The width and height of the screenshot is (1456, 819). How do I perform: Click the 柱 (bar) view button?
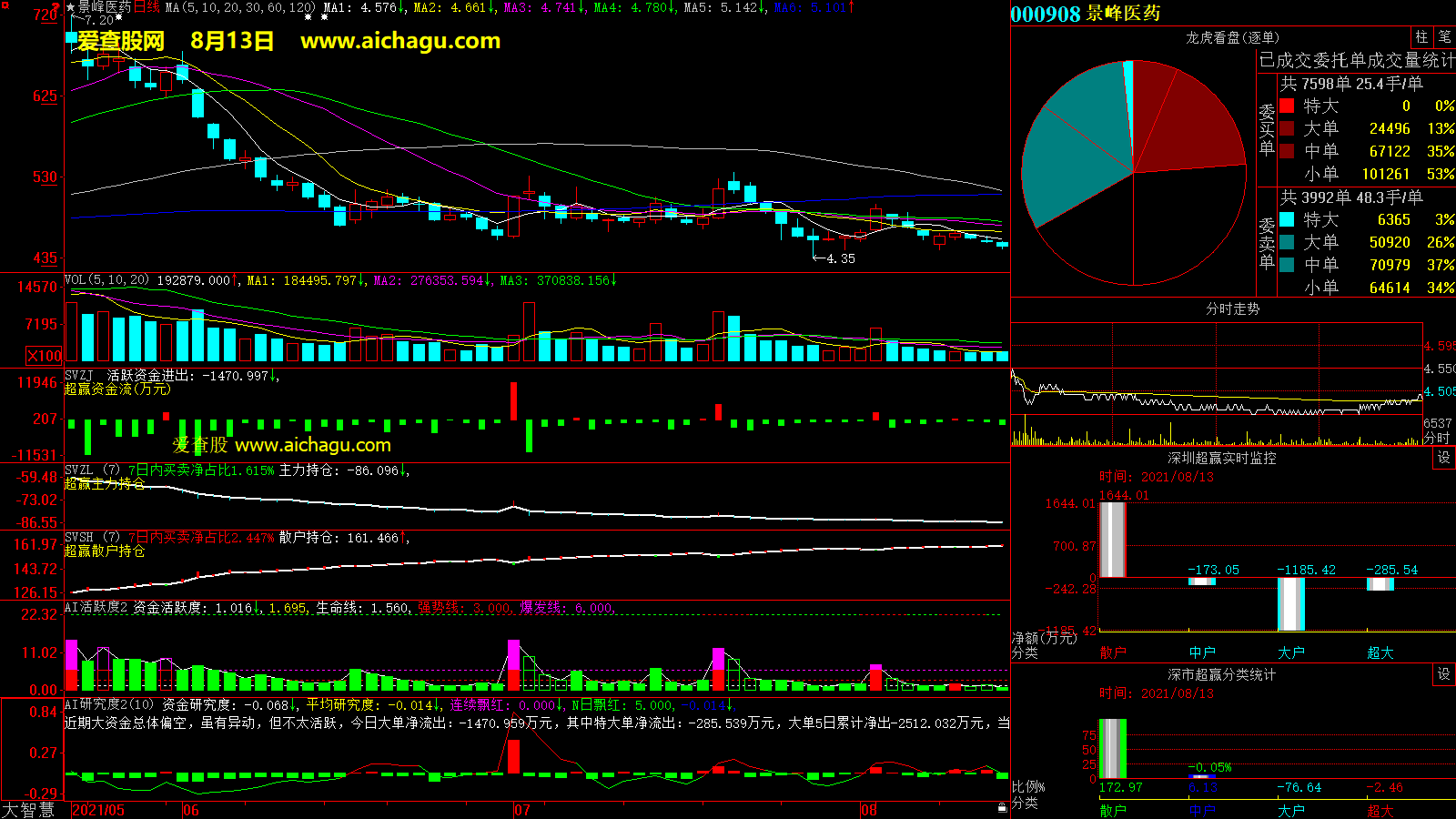point(1421,37)
